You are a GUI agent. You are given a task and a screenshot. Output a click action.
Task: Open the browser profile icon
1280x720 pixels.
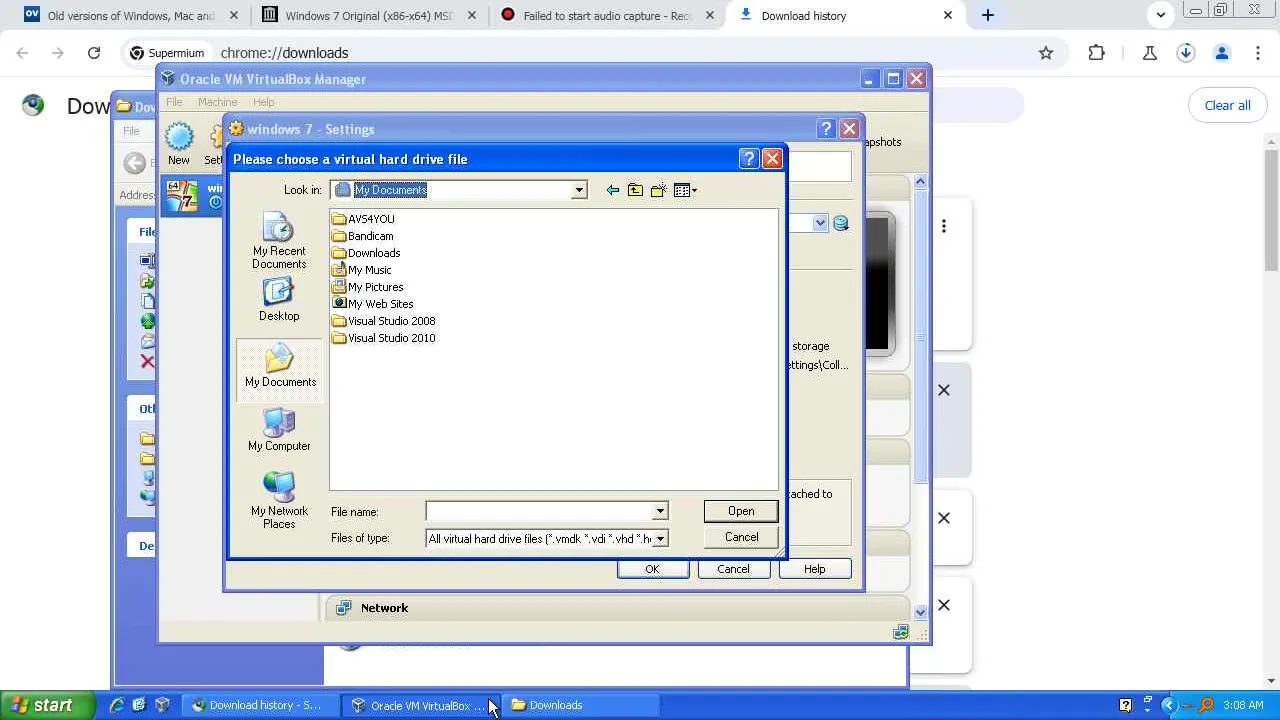[x=1222, y=53]
